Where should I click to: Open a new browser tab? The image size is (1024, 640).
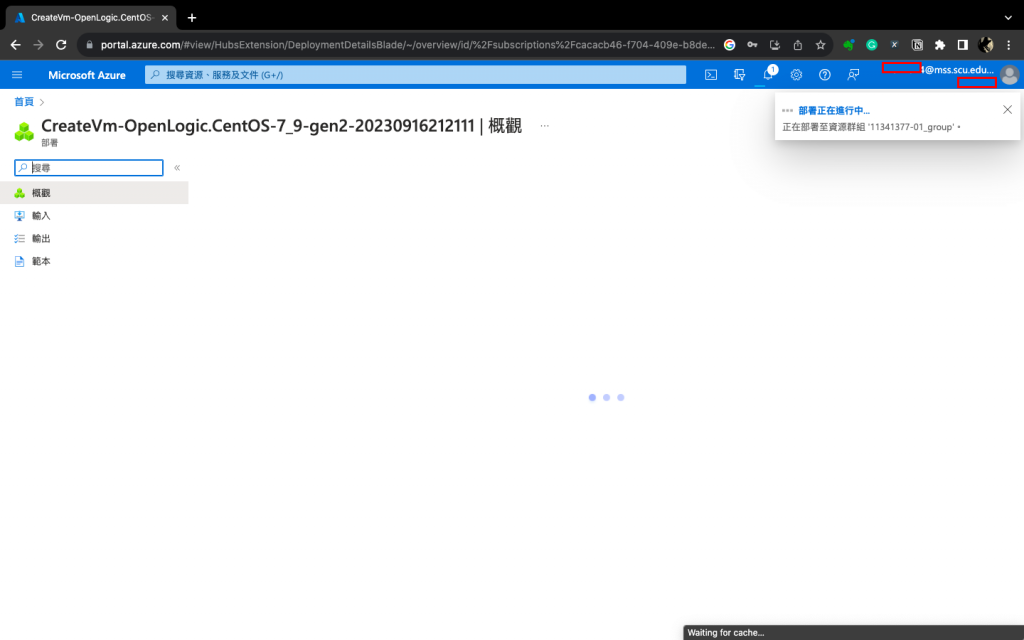coord(192,18)
